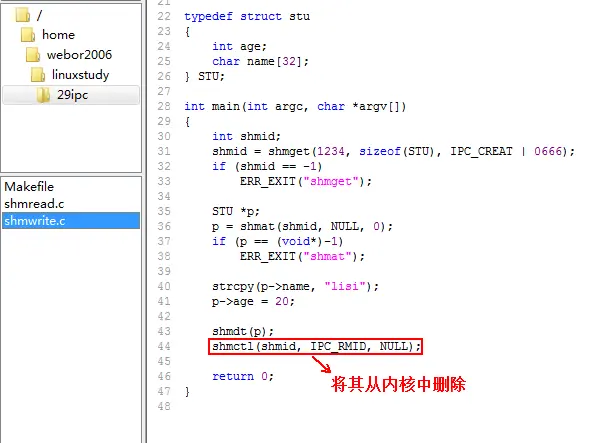600x443 pixels.
Task: Click the 'int age;' code line
Action: (240, 46)
